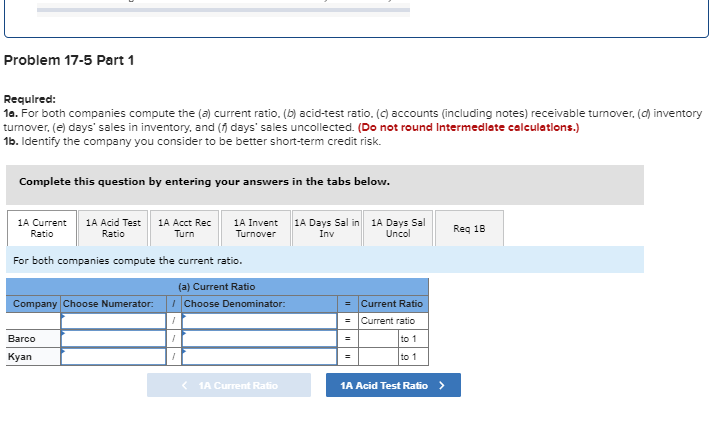Viewport: 712px width, 443px height.
Task: Open the header-row Choose Numerator dropdown
Action: 114,321
